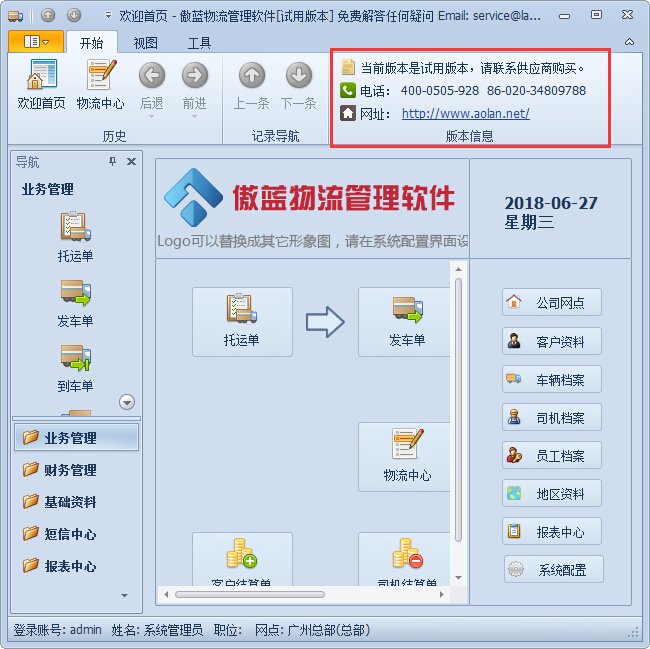Click the 物流中心 tile in workflow area

click(x=405, y=457)
